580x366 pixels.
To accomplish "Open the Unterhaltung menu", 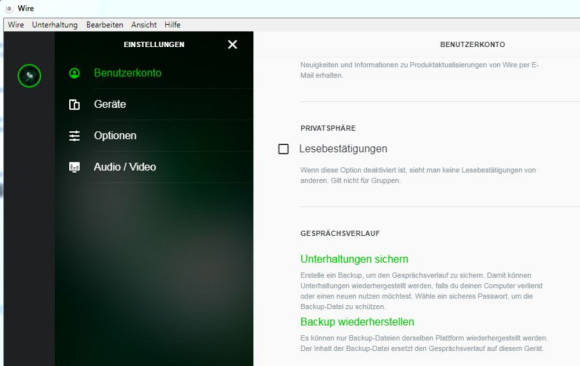I will pos(55,25).
